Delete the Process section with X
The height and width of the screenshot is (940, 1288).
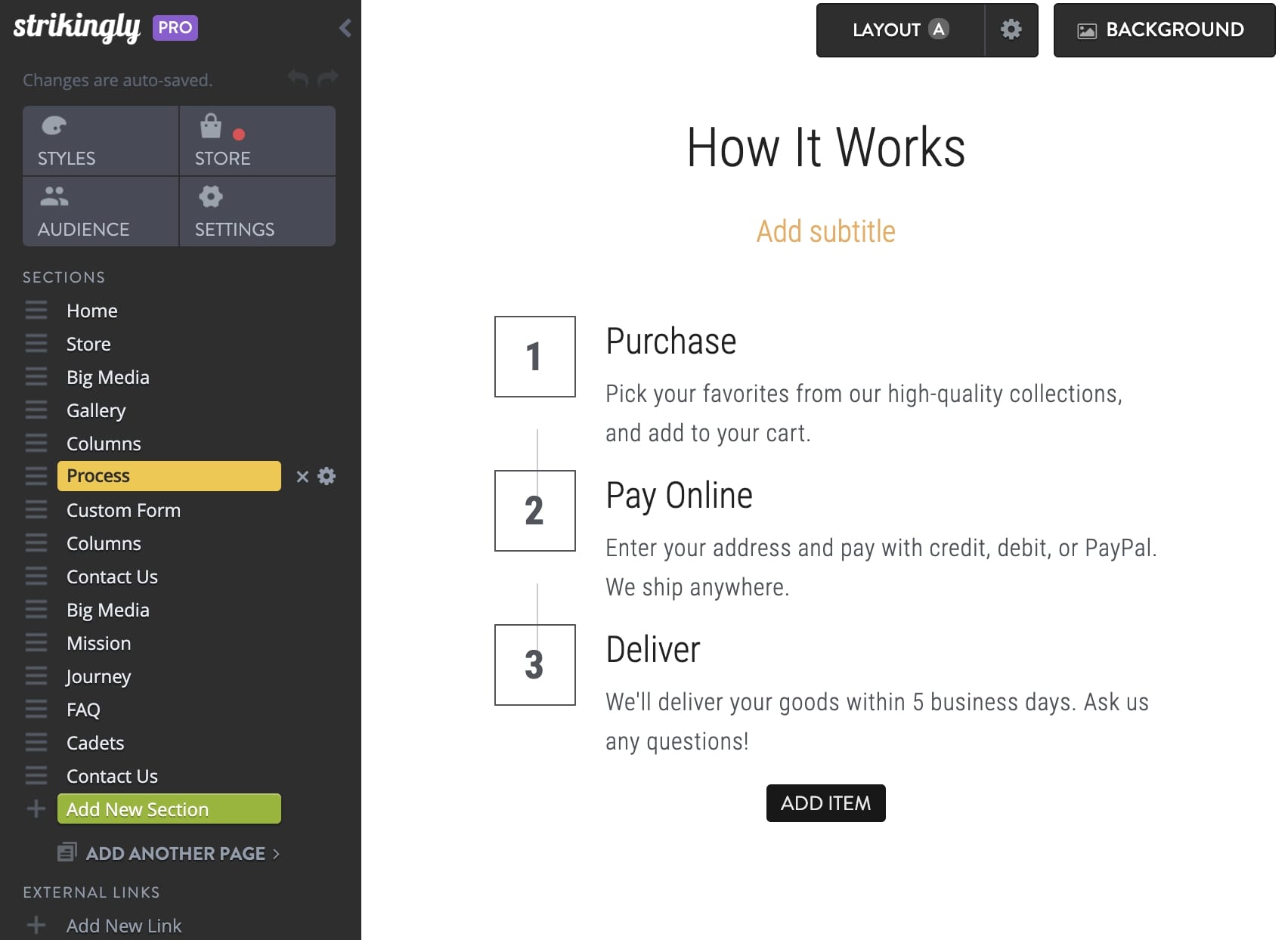tap(302, 476)
